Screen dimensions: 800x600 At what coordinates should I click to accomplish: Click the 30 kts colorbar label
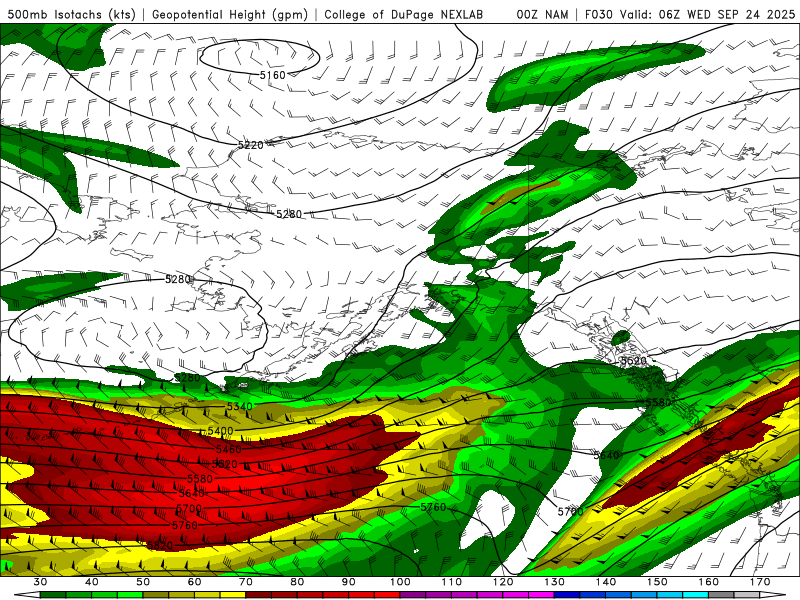tap(40, 582)
